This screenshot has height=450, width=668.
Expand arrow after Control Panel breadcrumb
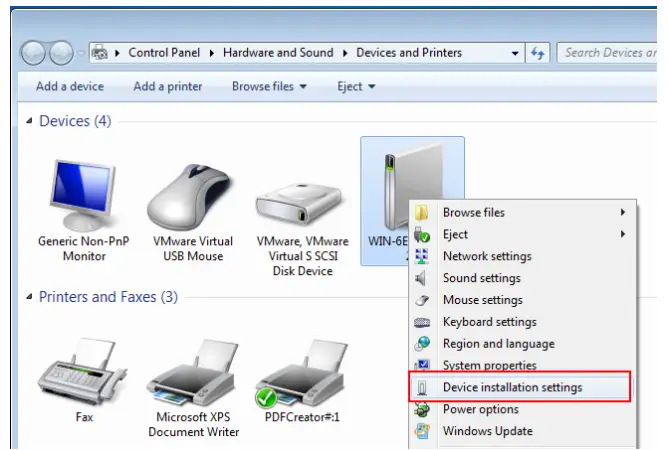pos(212,53)
